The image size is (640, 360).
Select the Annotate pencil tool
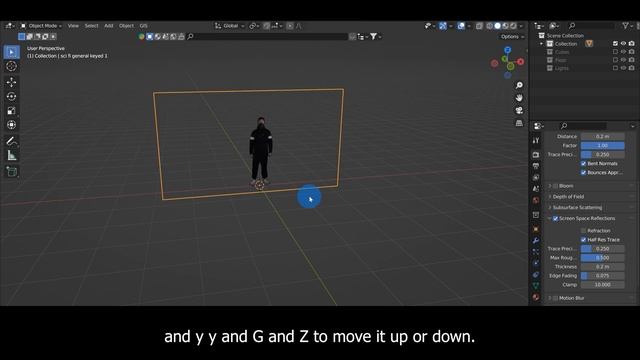click(11, 141)
